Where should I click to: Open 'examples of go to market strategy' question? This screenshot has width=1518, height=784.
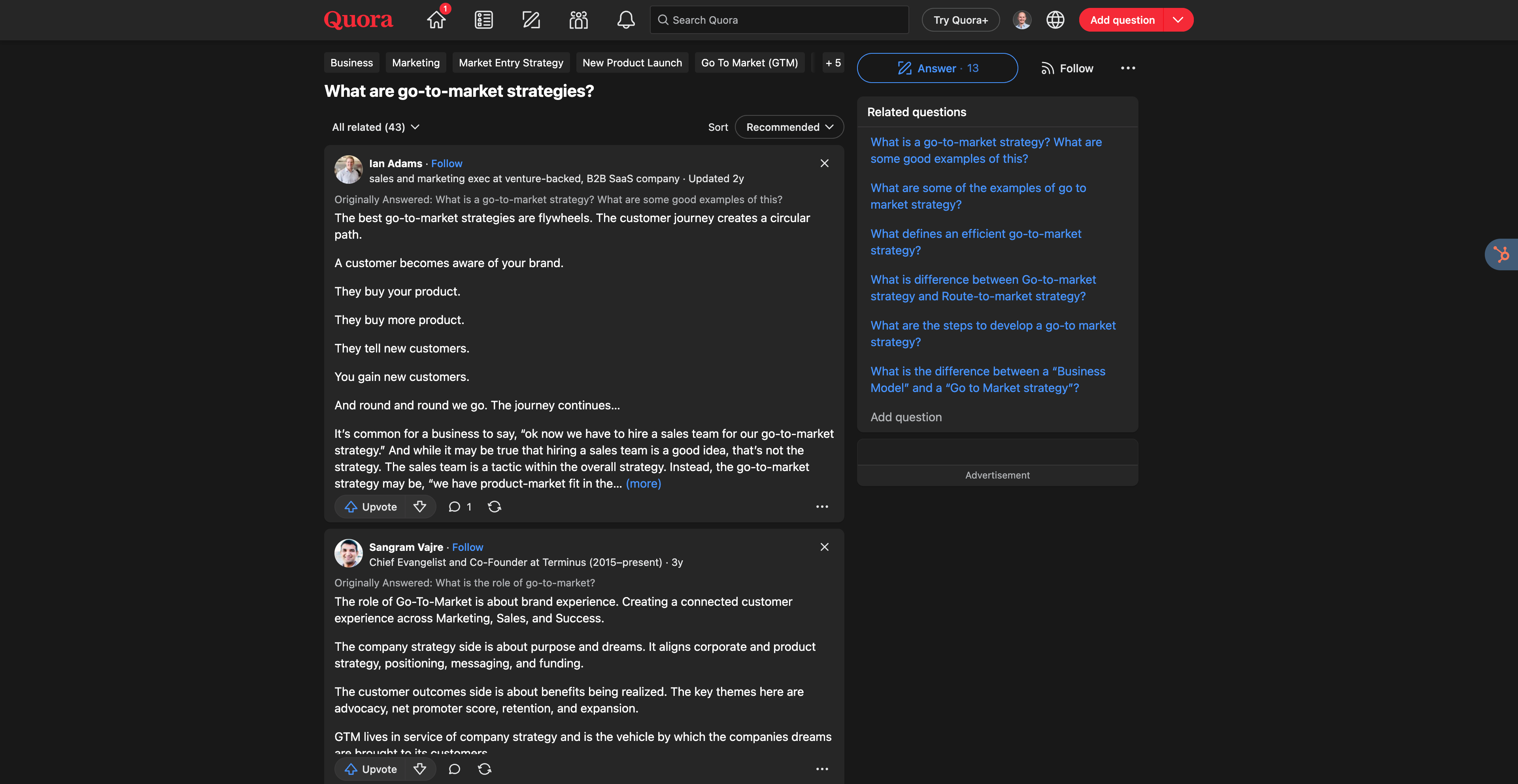coord(978,196)
